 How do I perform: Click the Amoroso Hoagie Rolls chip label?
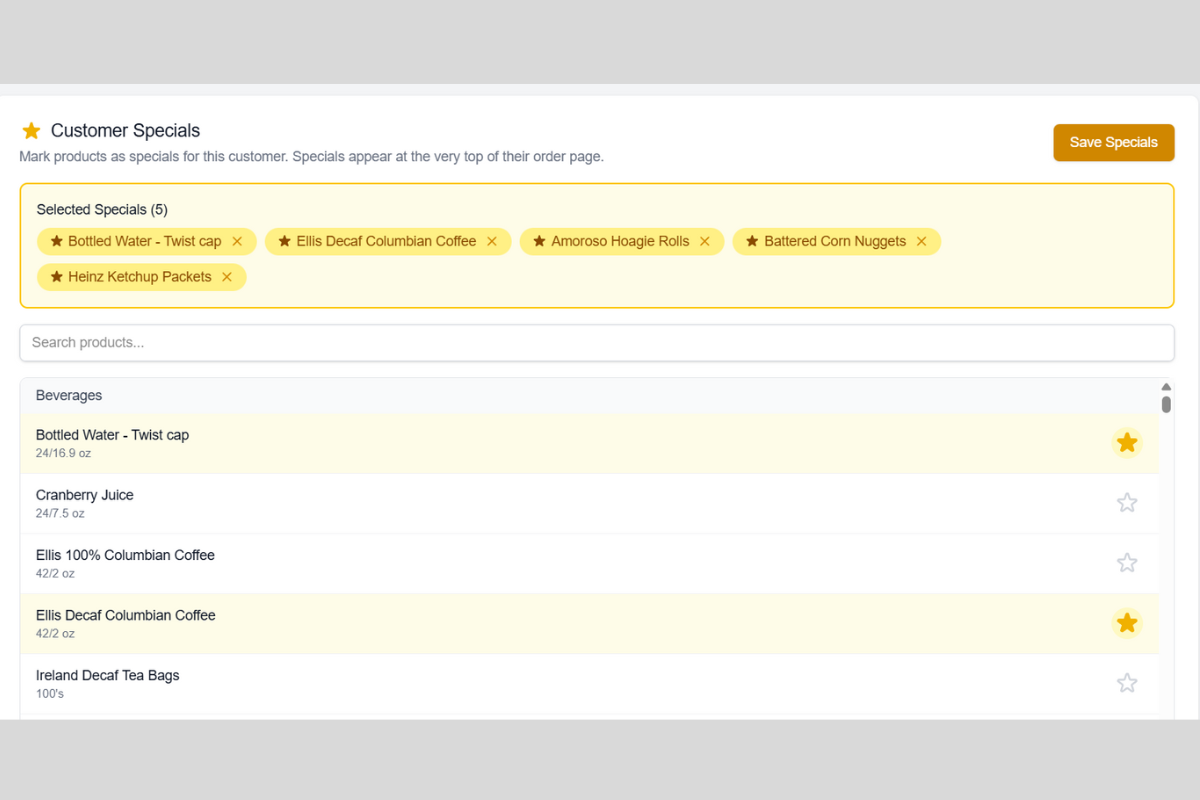(620, 241)
